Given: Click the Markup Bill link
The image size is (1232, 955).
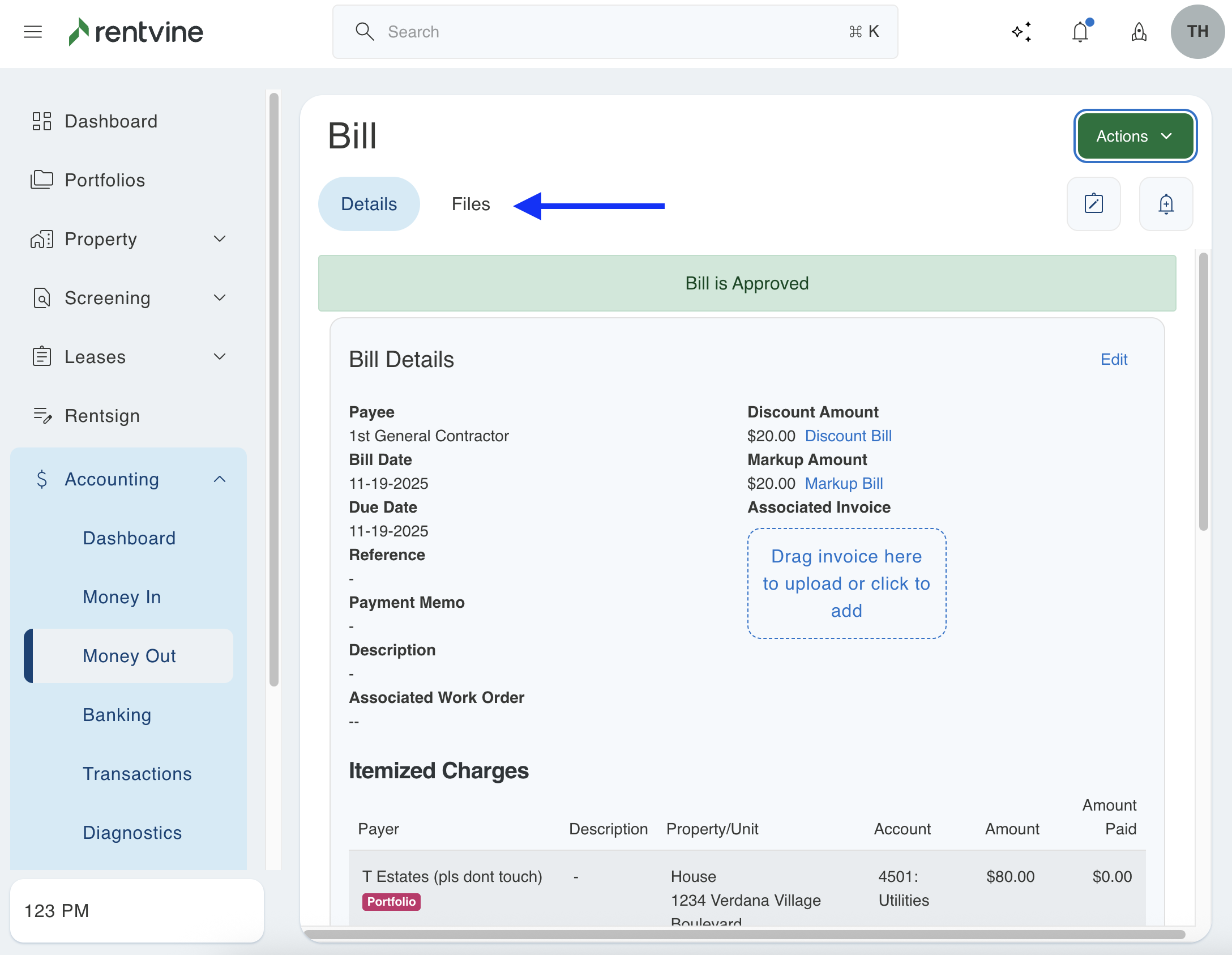Looking at the screenshot, I should (x=844, y=483).
